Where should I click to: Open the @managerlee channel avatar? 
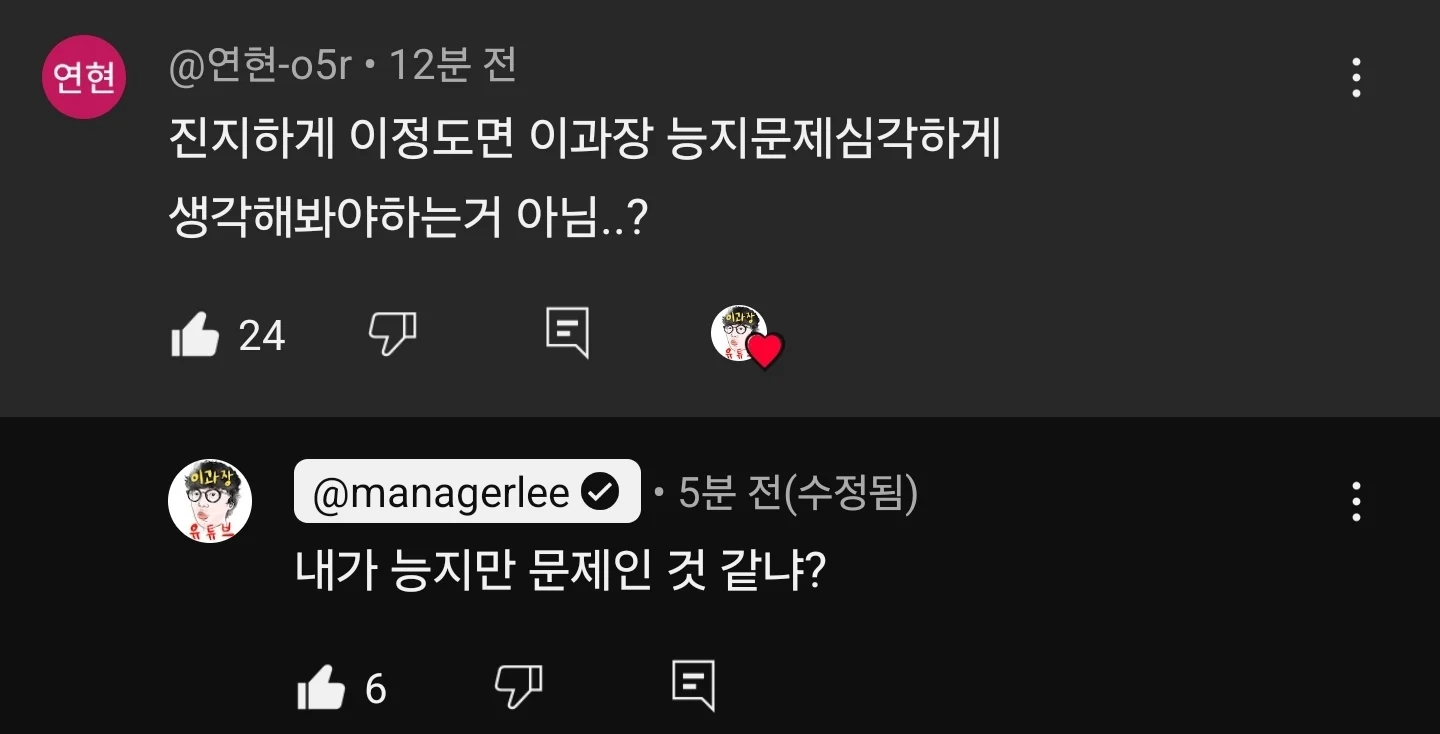pyautogui.click(x=210, y=502)
